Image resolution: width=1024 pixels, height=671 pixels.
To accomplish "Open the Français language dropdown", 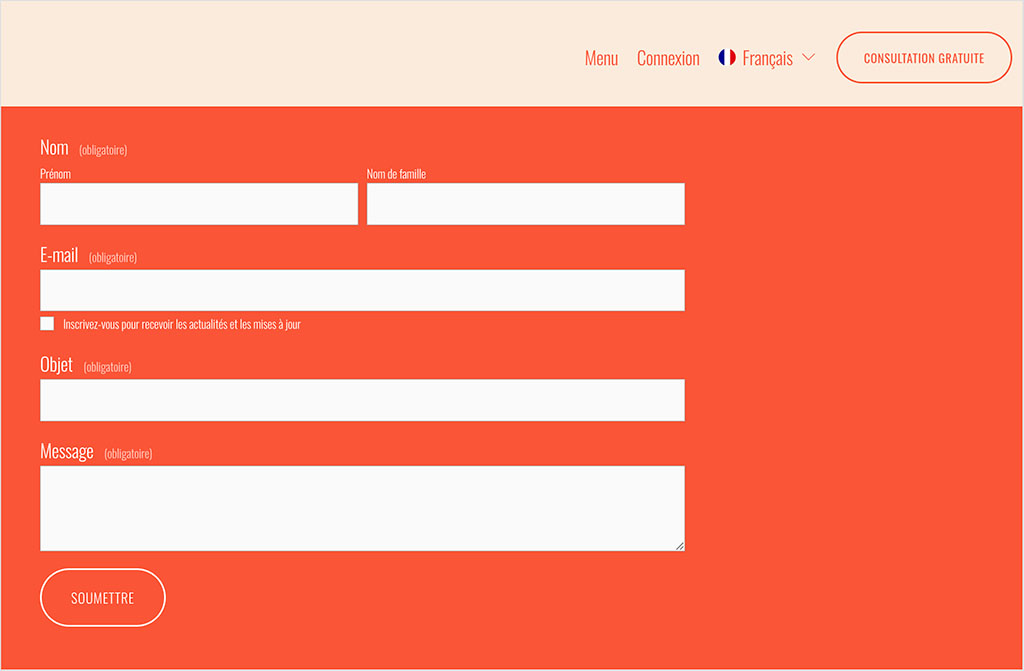I will click(770, 57).
